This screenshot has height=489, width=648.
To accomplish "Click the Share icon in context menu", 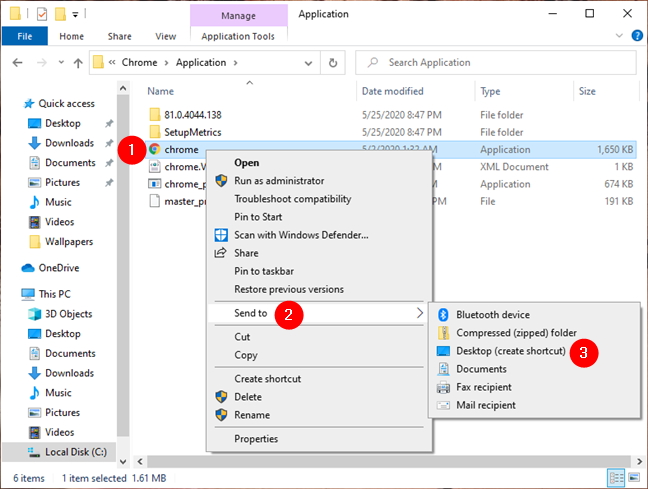I will tap(221, 253).
